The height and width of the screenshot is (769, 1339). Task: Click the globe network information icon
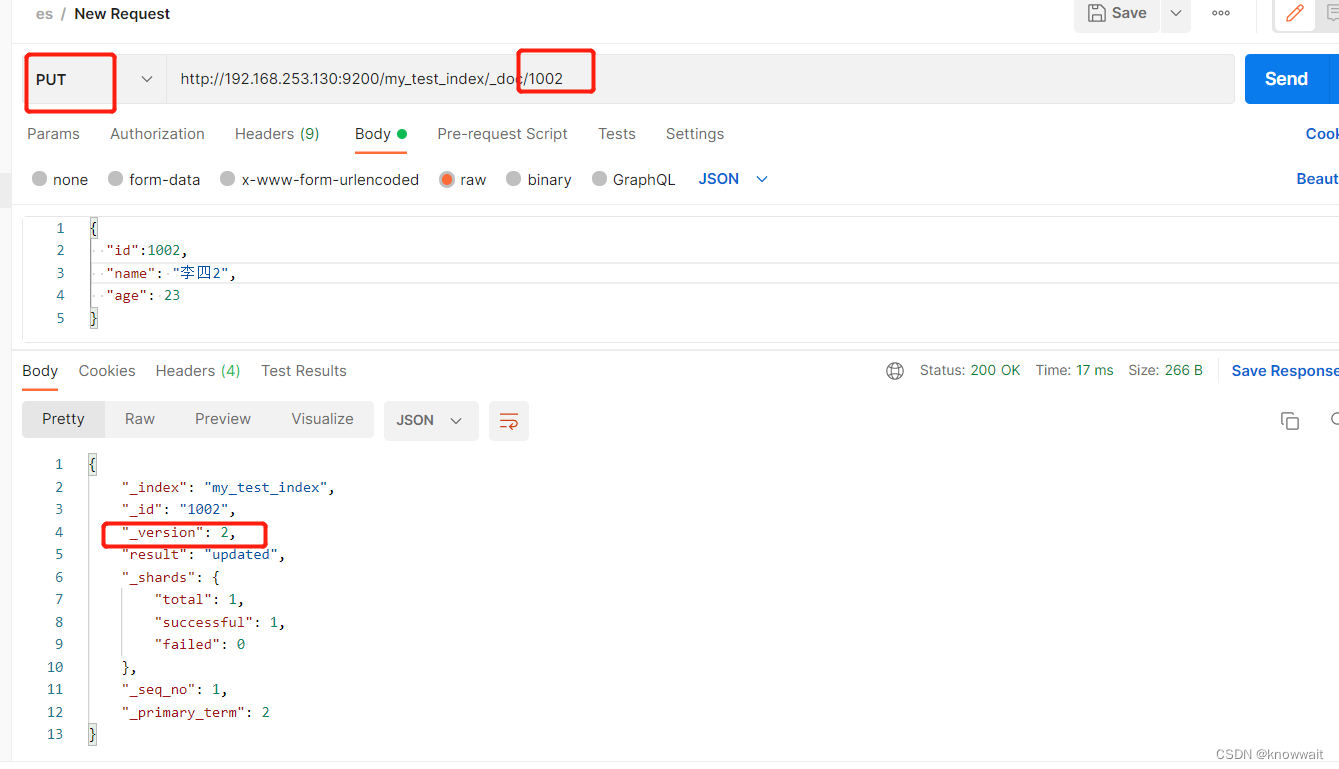(895, 371)
